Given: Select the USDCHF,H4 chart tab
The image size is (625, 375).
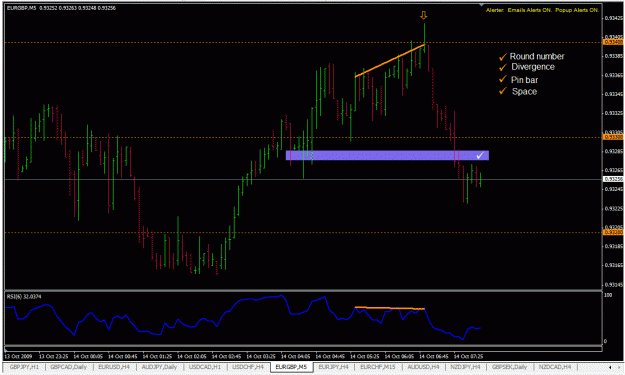Looking at the screenshot, I should 248,367.
